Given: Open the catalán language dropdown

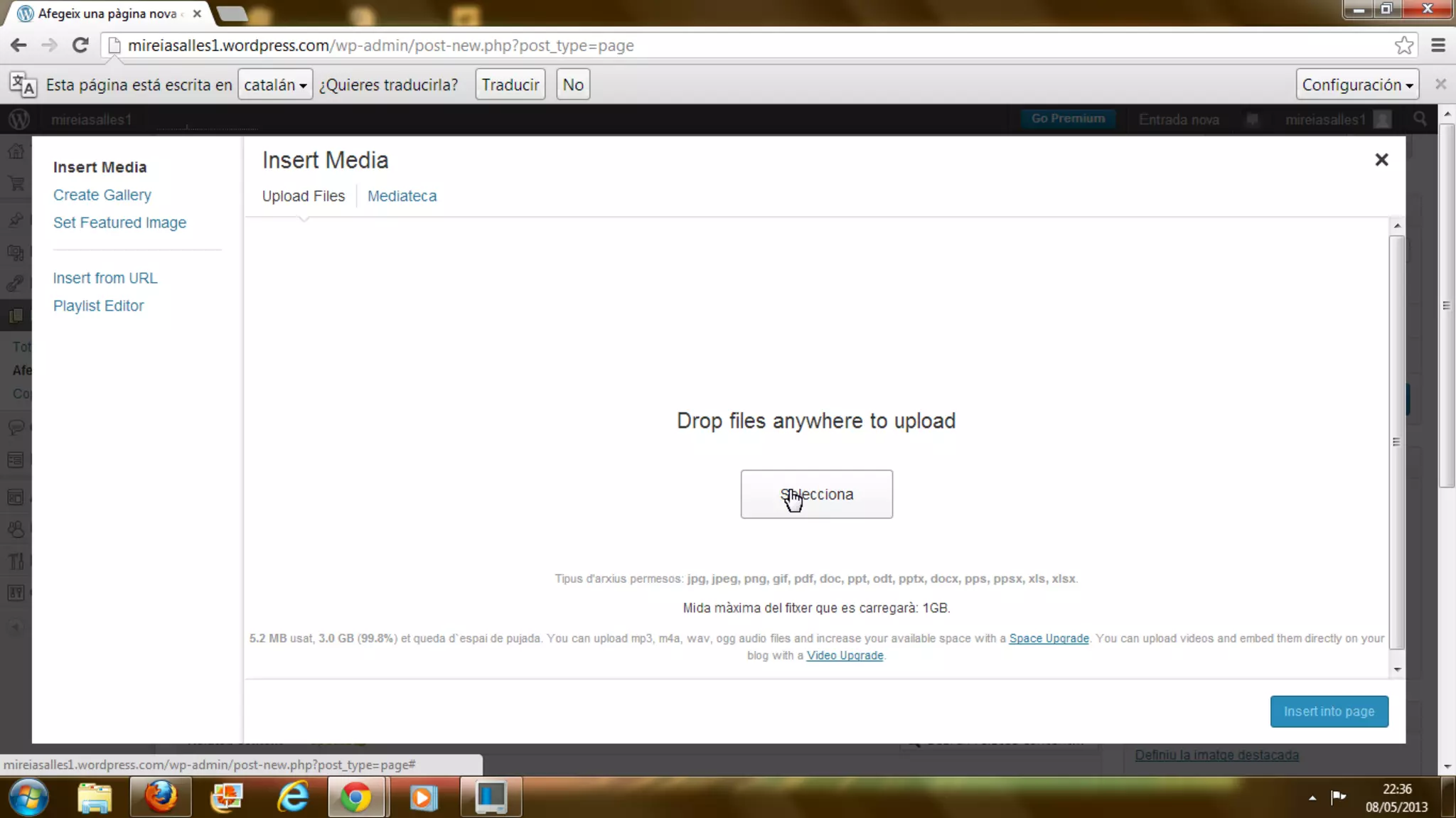Looking at the screenshot, I should click(x=275, y=85).
